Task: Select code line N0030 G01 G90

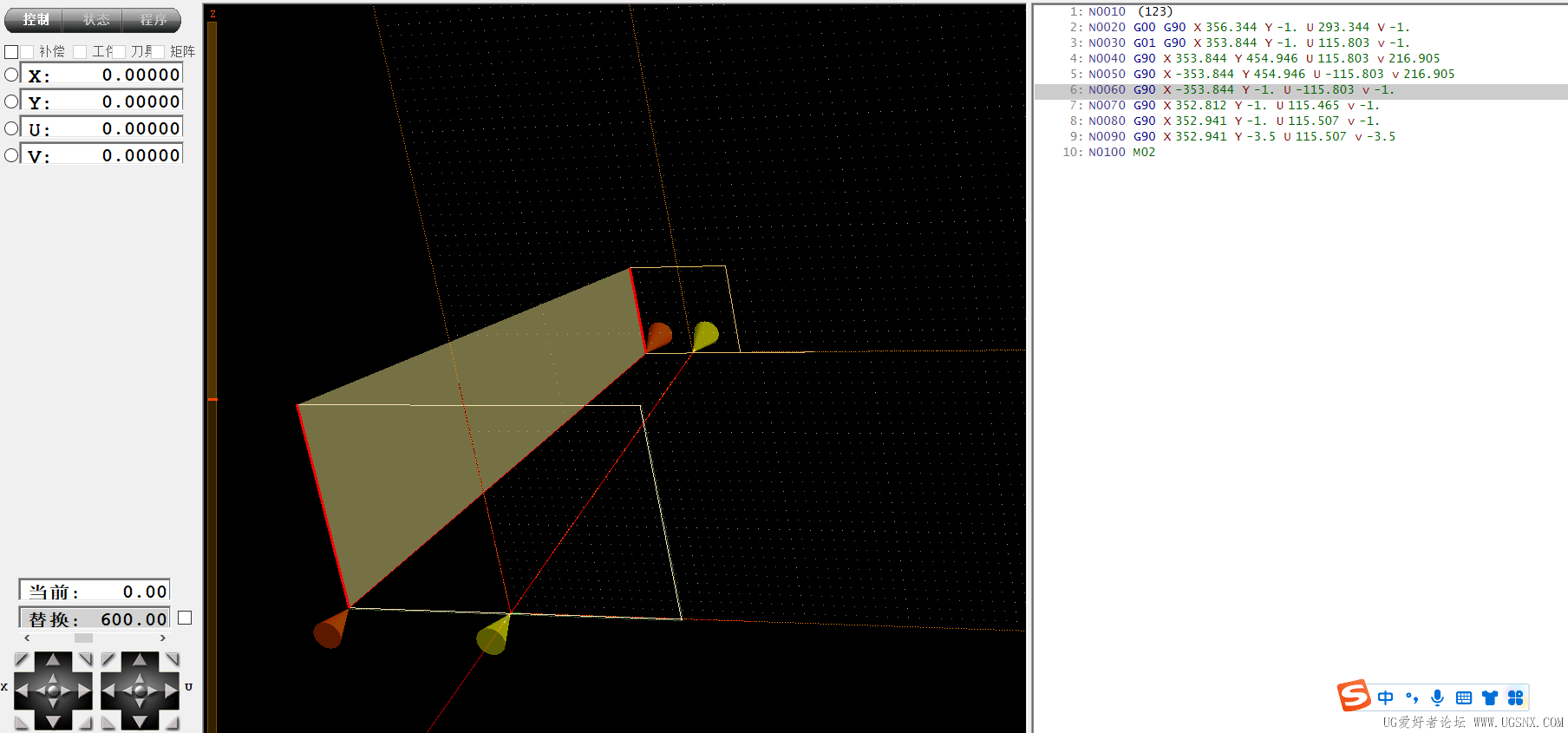Action: pos(1301,43)
